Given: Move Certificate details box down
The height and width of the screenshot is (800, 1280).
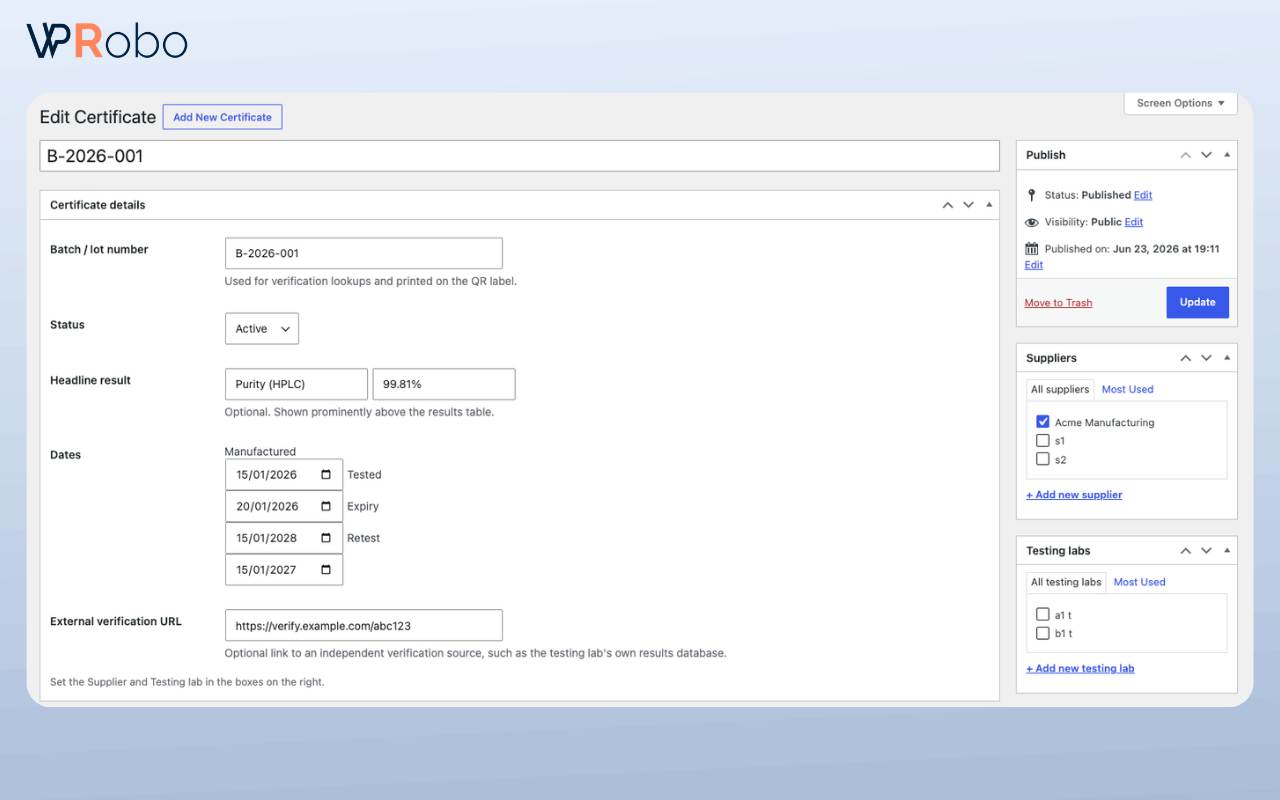Looking at the screenshot, I should point(968,205).
